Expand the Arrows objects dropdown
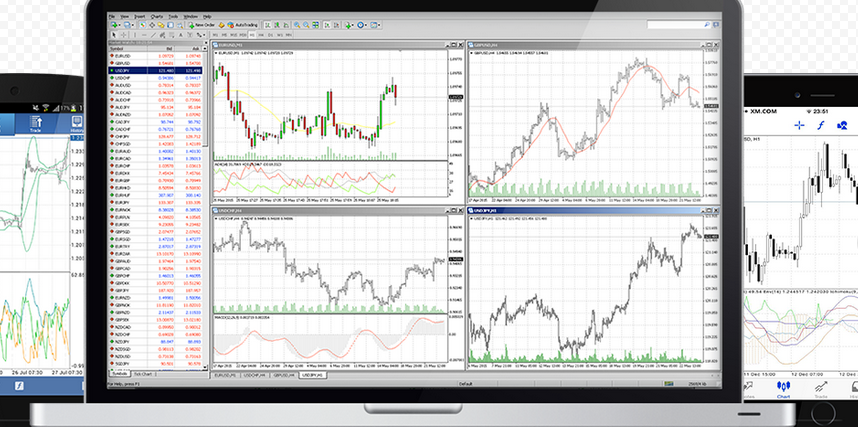Viewport: 858px width, 427px height. pyautogui.click(x=204, y=35)
